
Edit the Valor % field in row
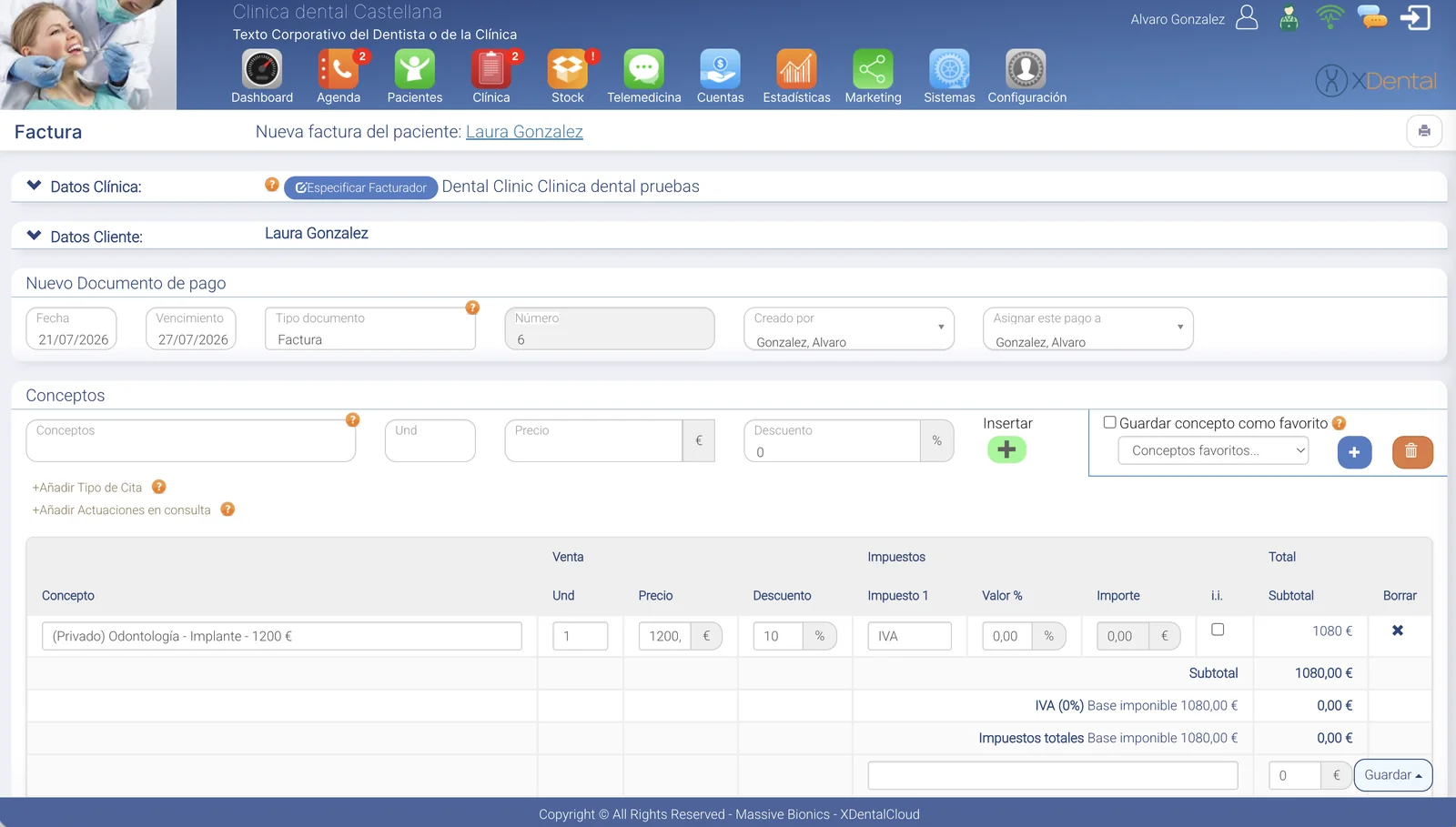pyautogui.click(x=1007, y=636)
